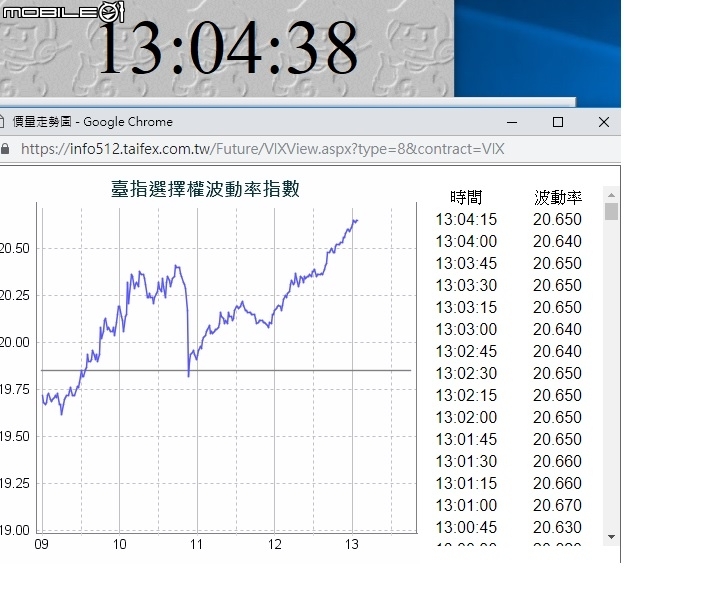Click the 09 x-axis hour label
Screen dimensions: 709x599
point(42,544)
